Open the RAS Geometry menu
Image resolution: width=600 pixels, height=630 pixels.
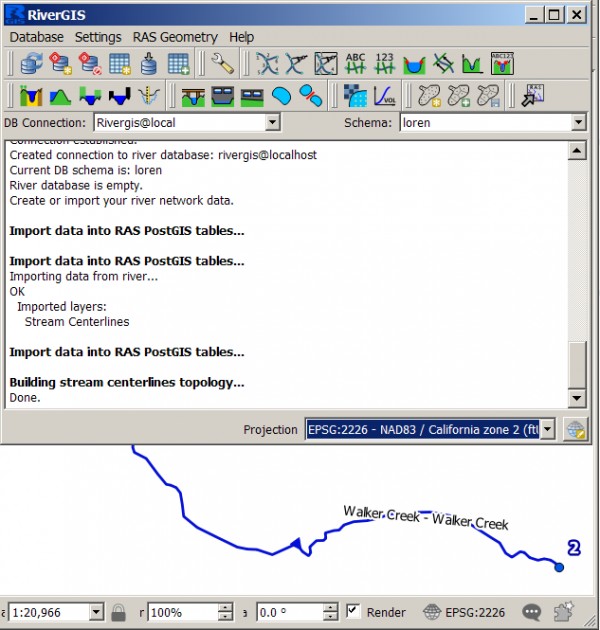point(175,37)
